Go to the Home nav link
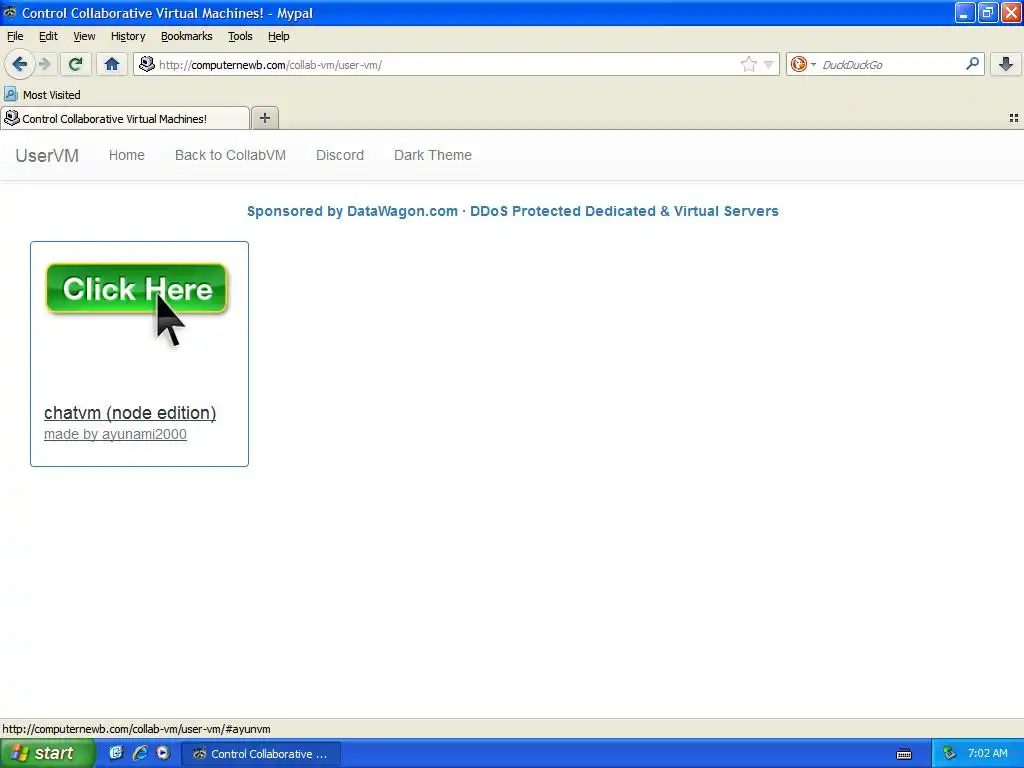Screen dimensions: 1024x768 tap(127, 155)
